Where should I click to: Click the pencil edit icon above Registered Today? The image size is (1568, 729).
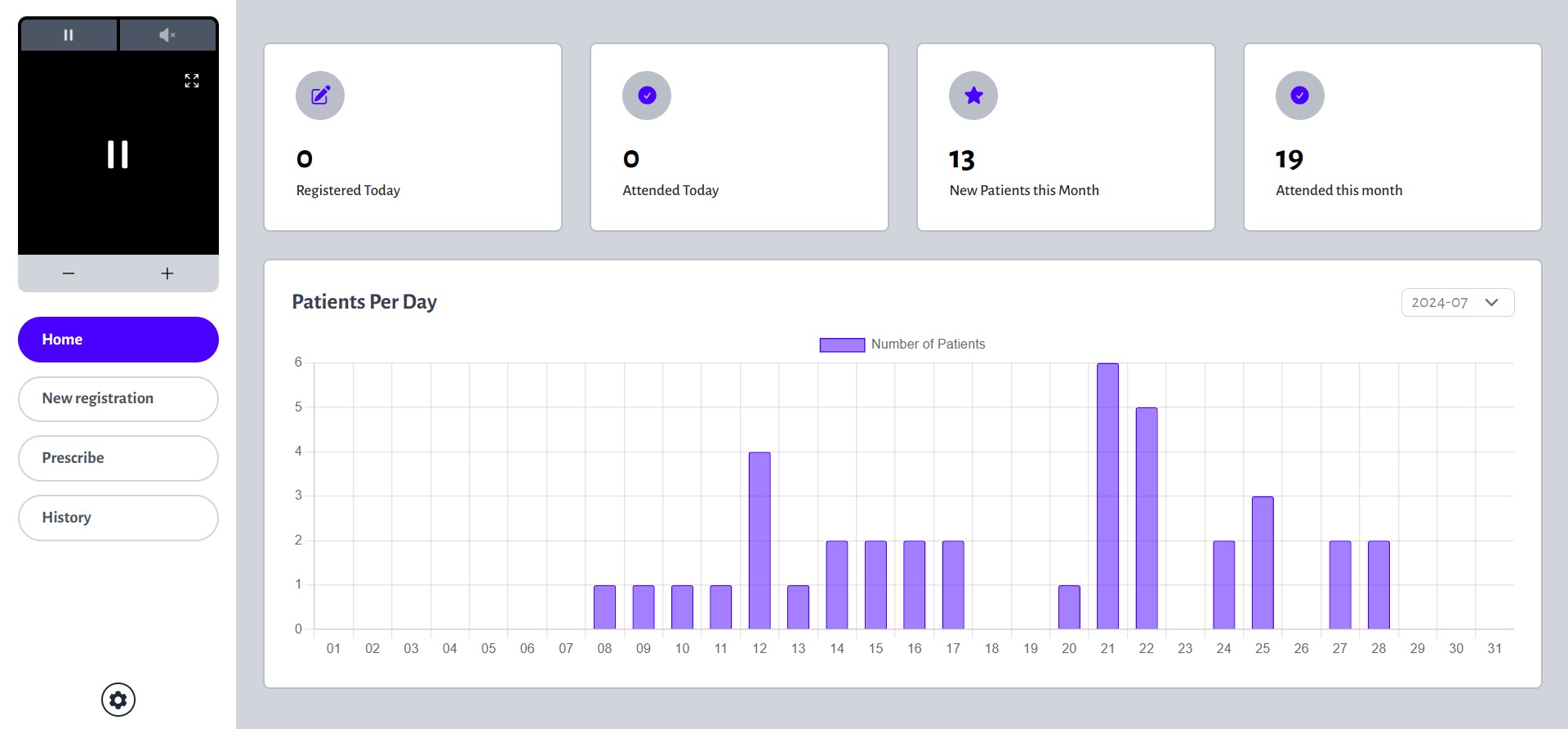pyautogui.click(x=320, y=96)
